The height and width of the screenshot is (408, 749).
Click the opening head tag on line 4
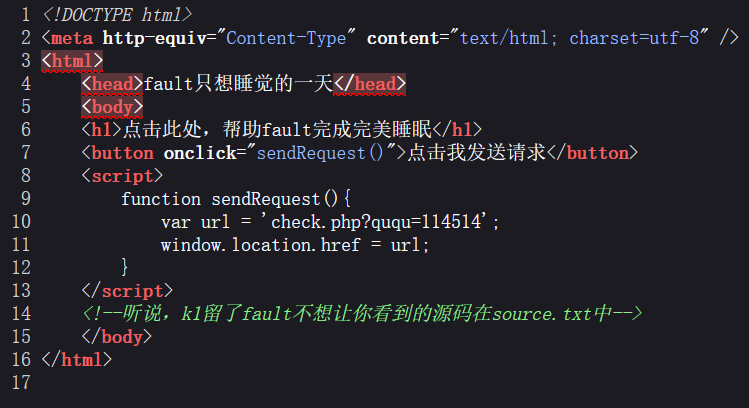tap(112, 84)
